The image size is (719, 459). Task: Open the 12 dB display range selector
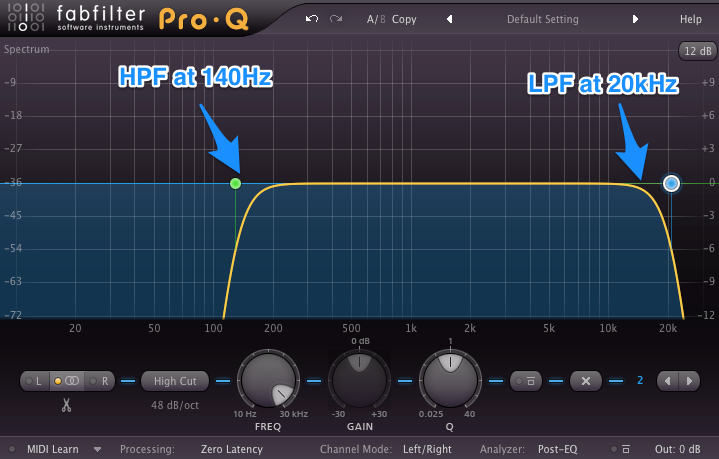pyautogui.click(x=697, y=51)
